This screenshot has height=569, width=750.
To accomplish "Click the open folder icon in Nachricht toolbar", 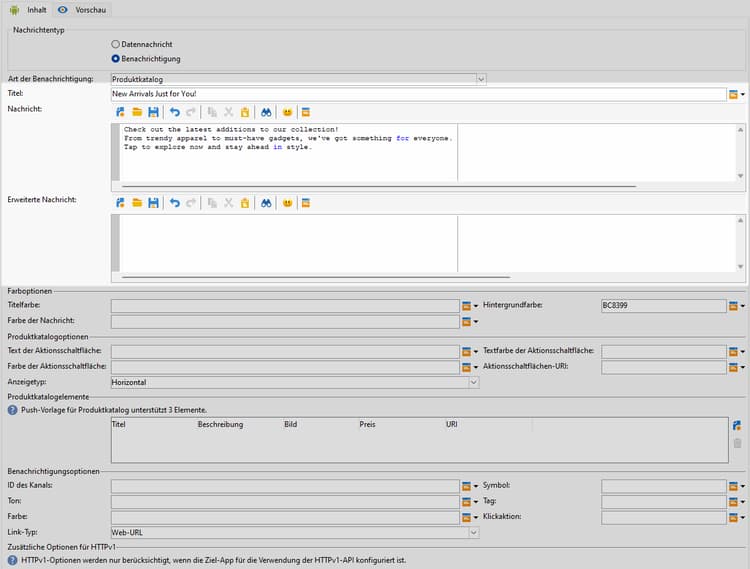I will point(137,112).
